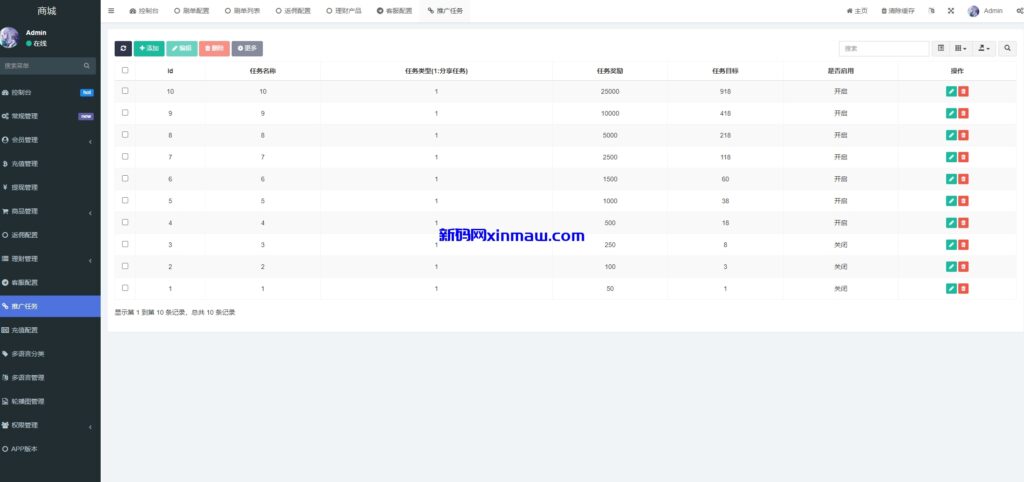Click the hamburger sidebar toggle icon
1024x482 pixels.
pos(111,11)
